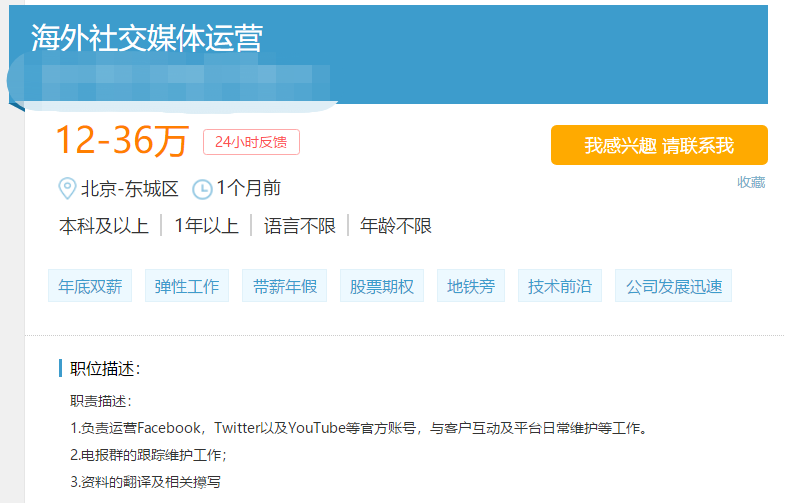This screenshot has height=503, width=785.
Task: Open the 海外社交媒体运营 job title
Action: (146, 38)
